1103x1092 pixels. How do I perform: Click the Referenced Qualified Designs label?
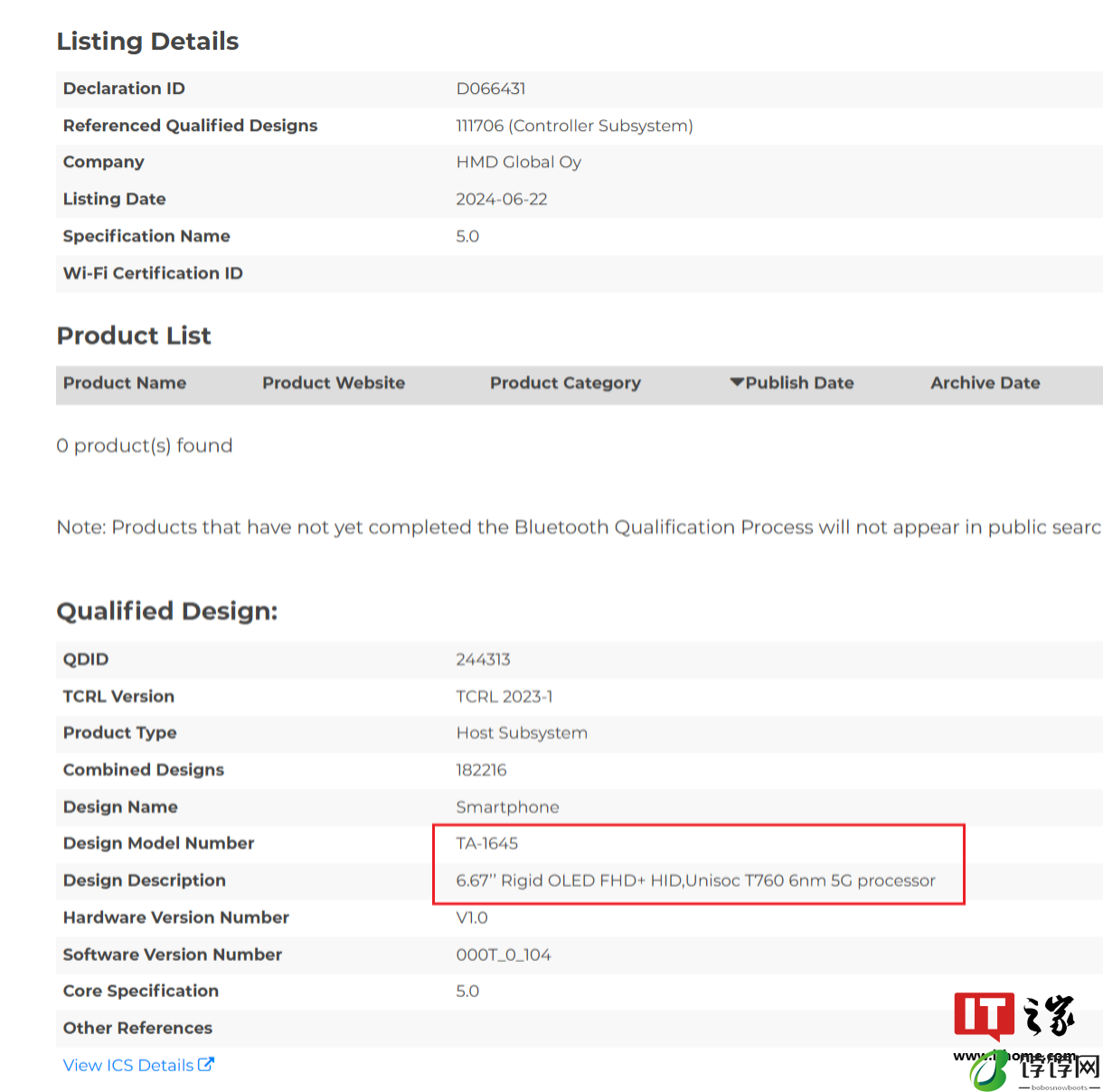[x=190, y=126]
